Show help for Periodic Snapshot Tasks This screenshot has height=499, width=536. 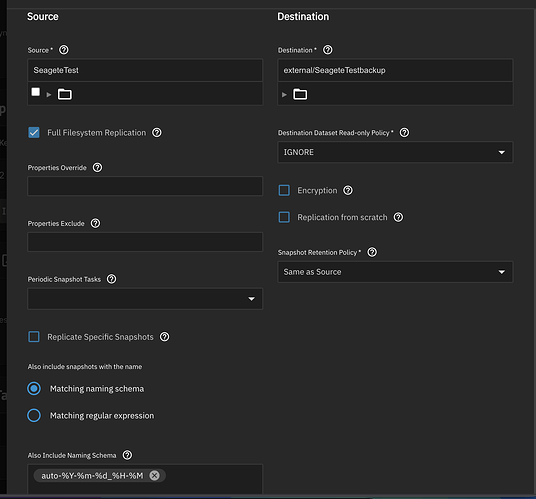tap(111, 279)
